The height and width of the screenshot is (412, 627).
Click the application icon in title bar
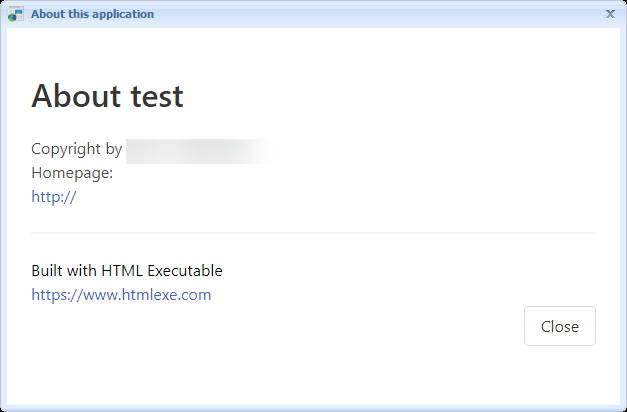[15, 14]
